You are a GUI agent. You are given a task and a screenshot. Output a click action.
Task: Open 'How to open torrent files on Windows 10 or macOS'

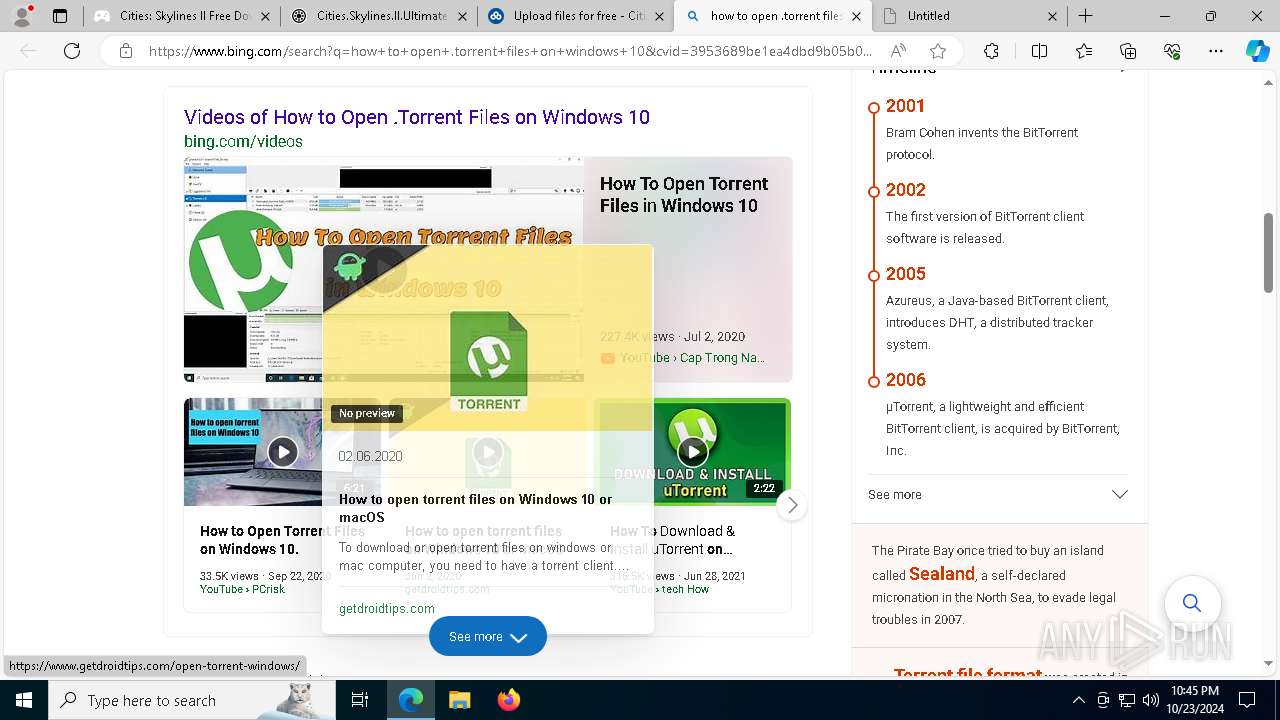pyautogui.click(x=476, y=508)
